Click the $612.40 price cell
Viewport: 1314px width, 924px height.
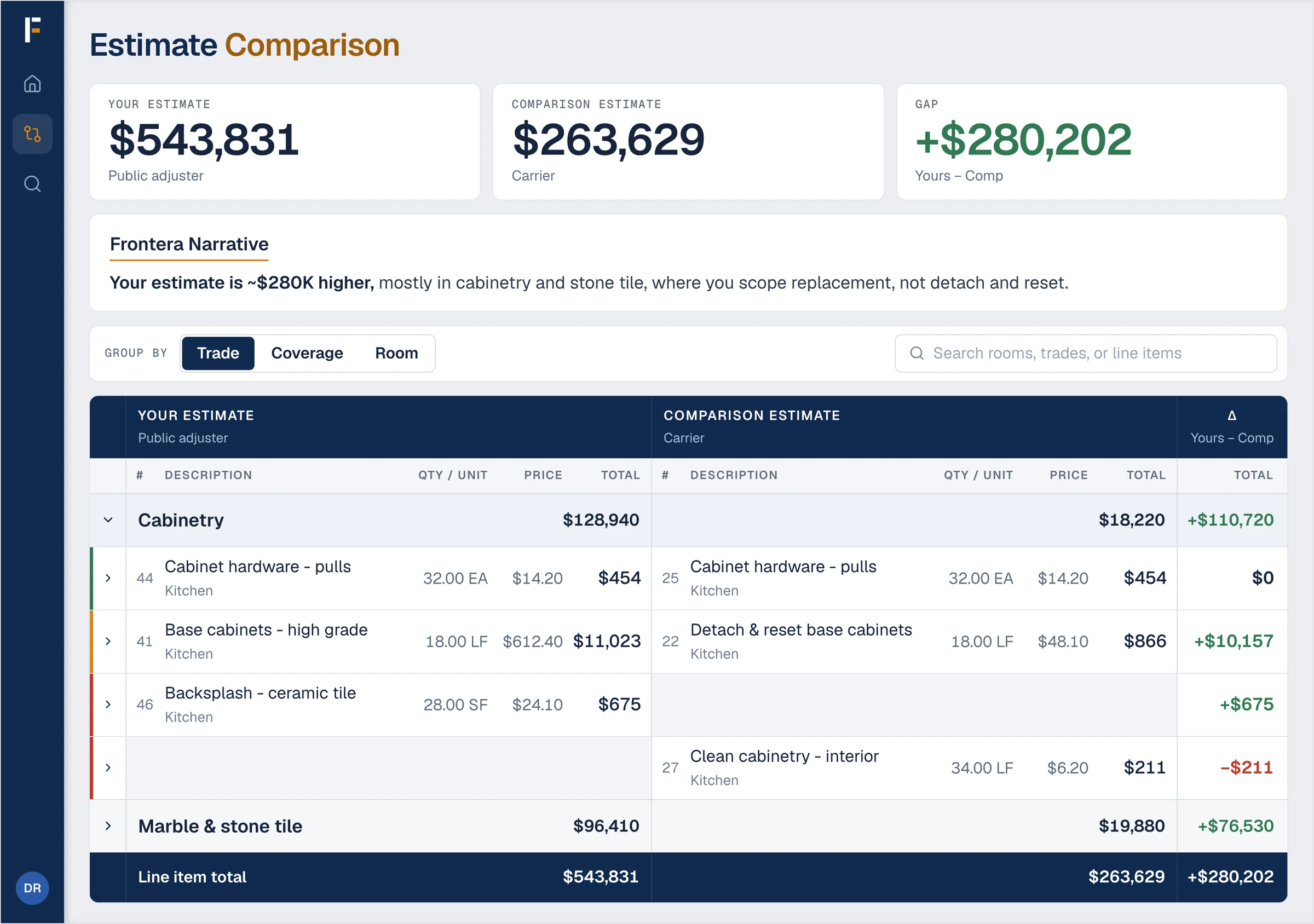click(533, 642)
